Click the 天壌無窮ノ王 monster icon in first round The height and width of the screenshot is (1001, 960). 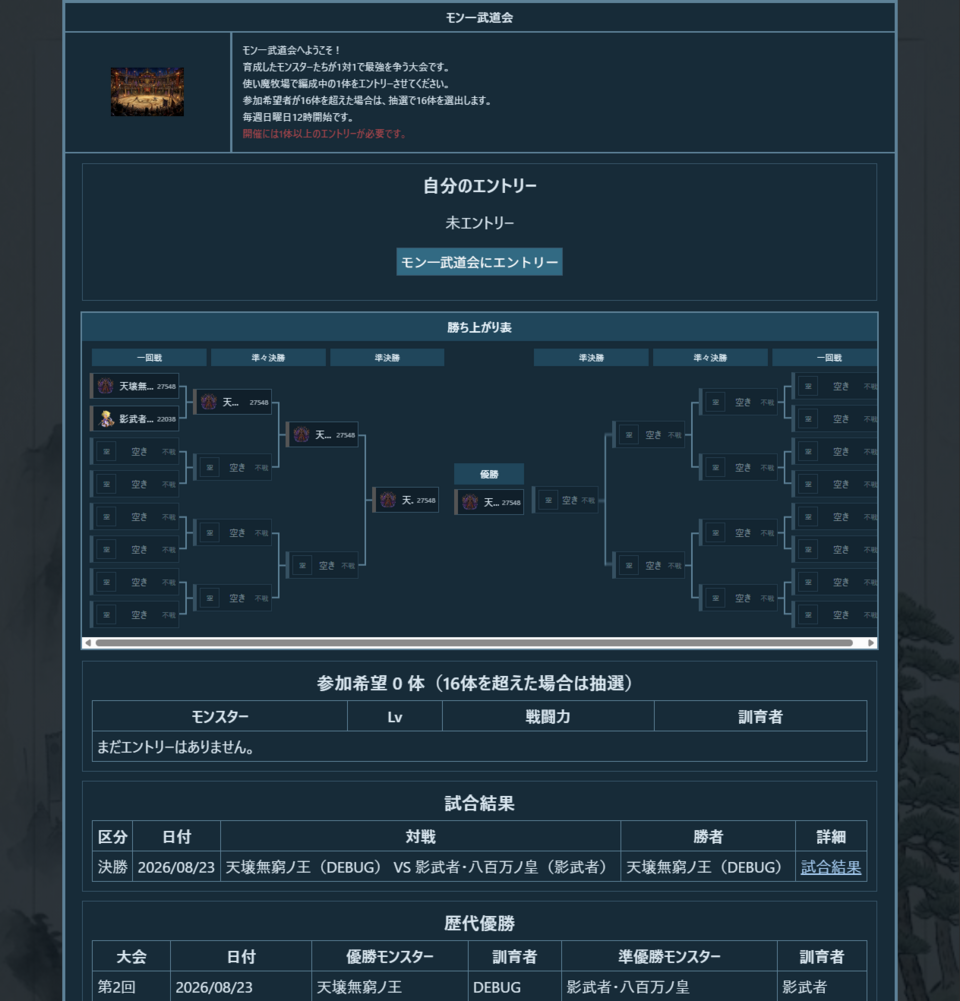pos(105,386)
